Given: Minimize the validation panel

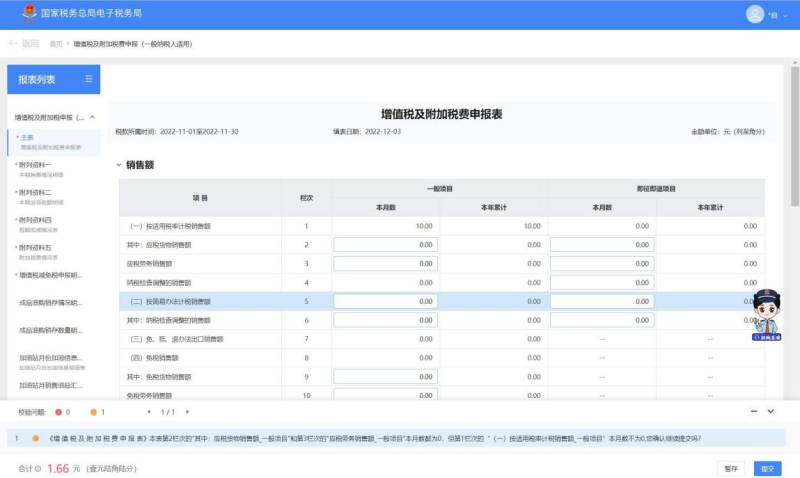Looking at the screenshot, I should (754, 411).
